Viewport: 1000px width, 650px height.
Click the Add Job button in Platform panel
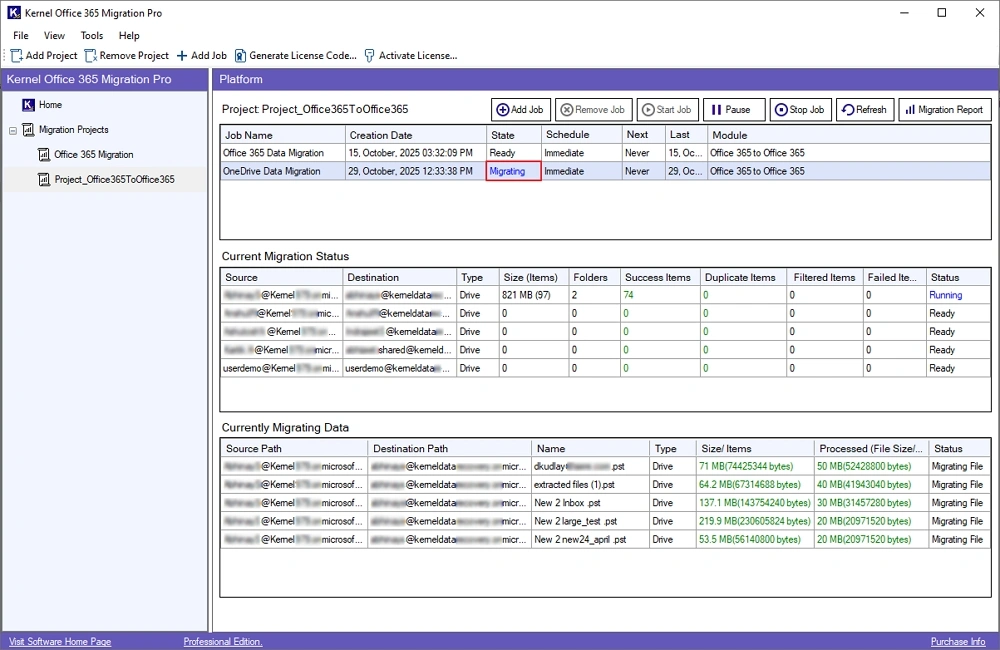tap(520, 110)
